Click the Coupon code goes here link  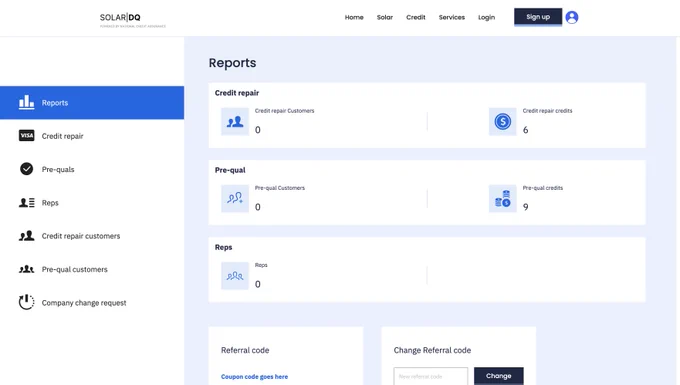tap(254, 376)
